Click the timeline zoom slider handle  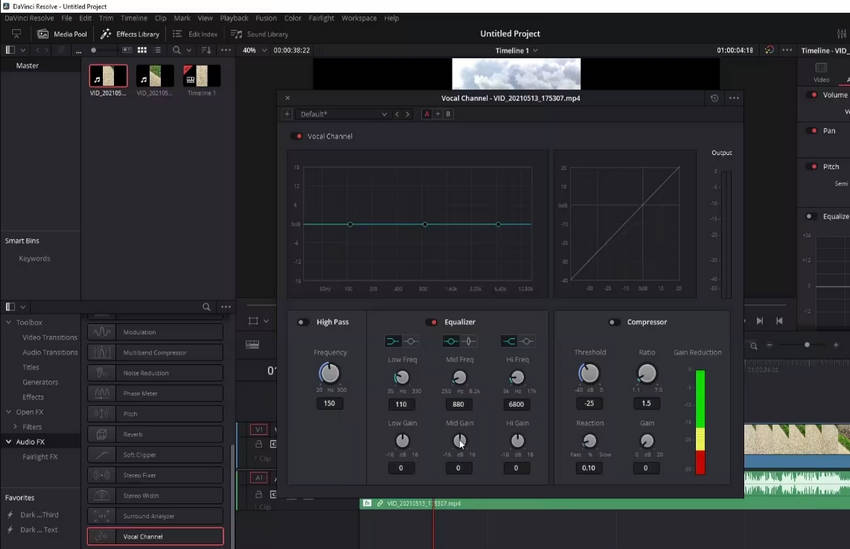tap(807, 345)
